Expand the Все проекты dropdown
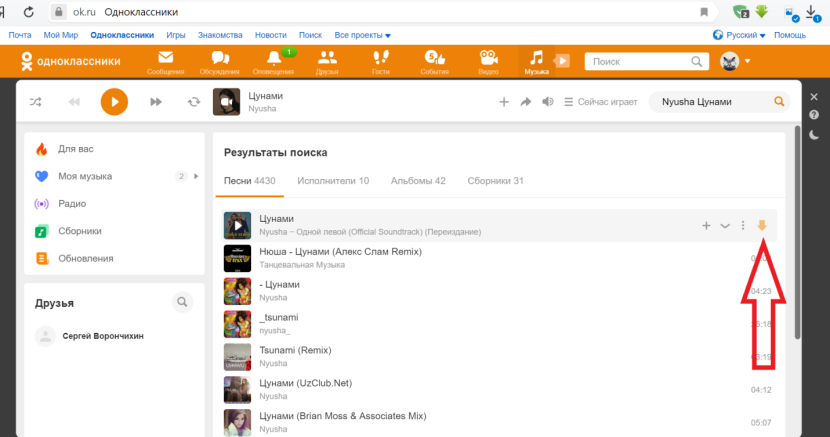The height and width of the screenshot is (437, 830). click(363, 35)
